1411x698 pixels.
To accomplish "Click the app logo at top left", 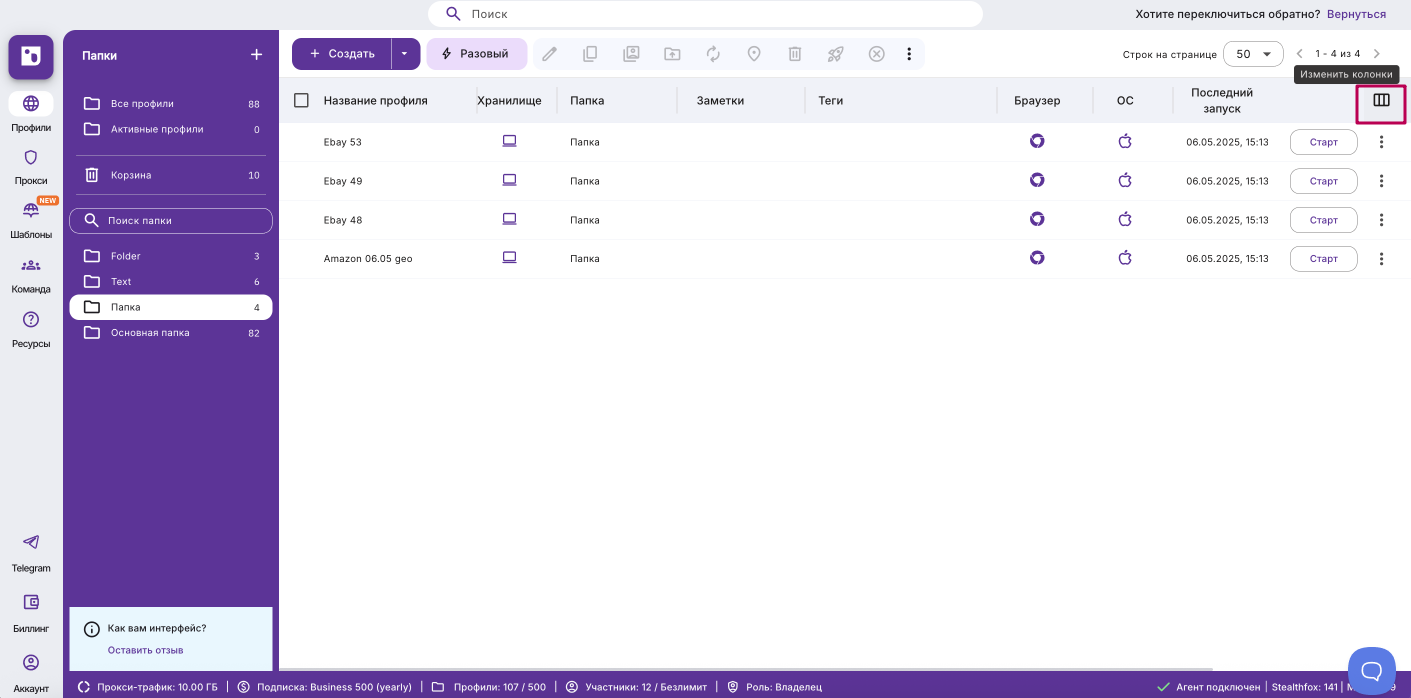I will (x=31, y=57).
